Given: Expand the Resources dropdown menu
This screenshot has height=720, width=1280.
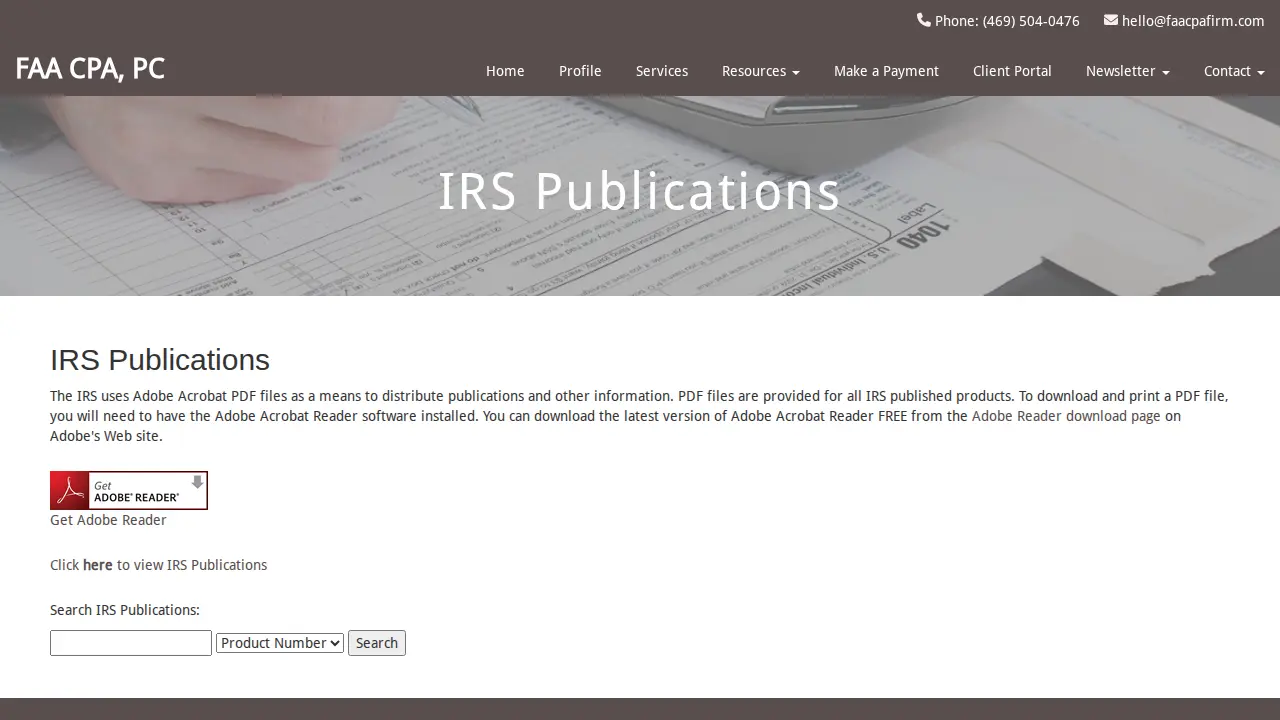Looking at the screenshot, I should [760, 71].
